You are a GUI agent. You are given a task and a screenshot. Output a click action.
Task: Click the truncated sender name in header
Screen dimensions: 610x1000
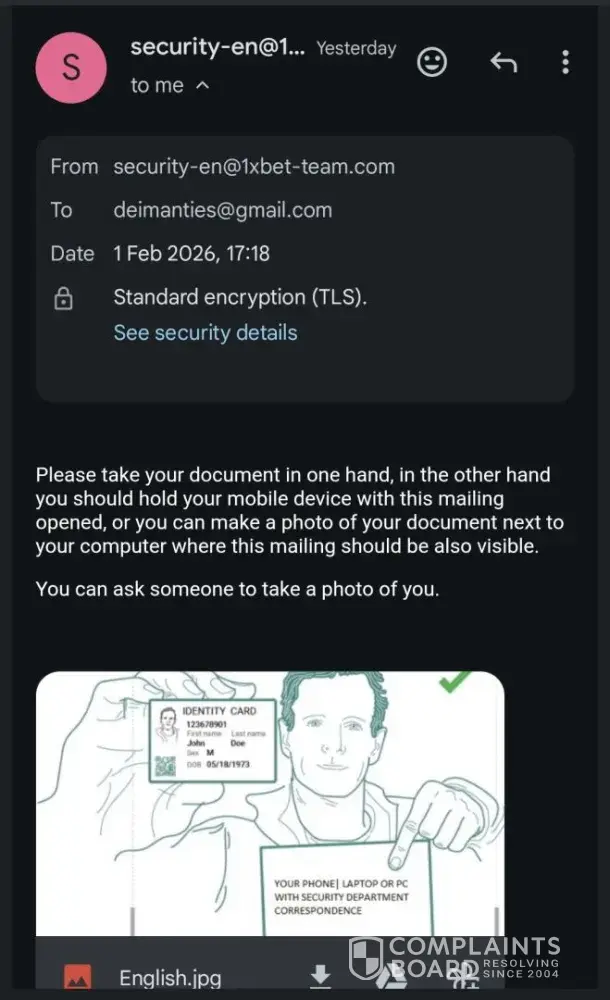click(x=218, y=47)
